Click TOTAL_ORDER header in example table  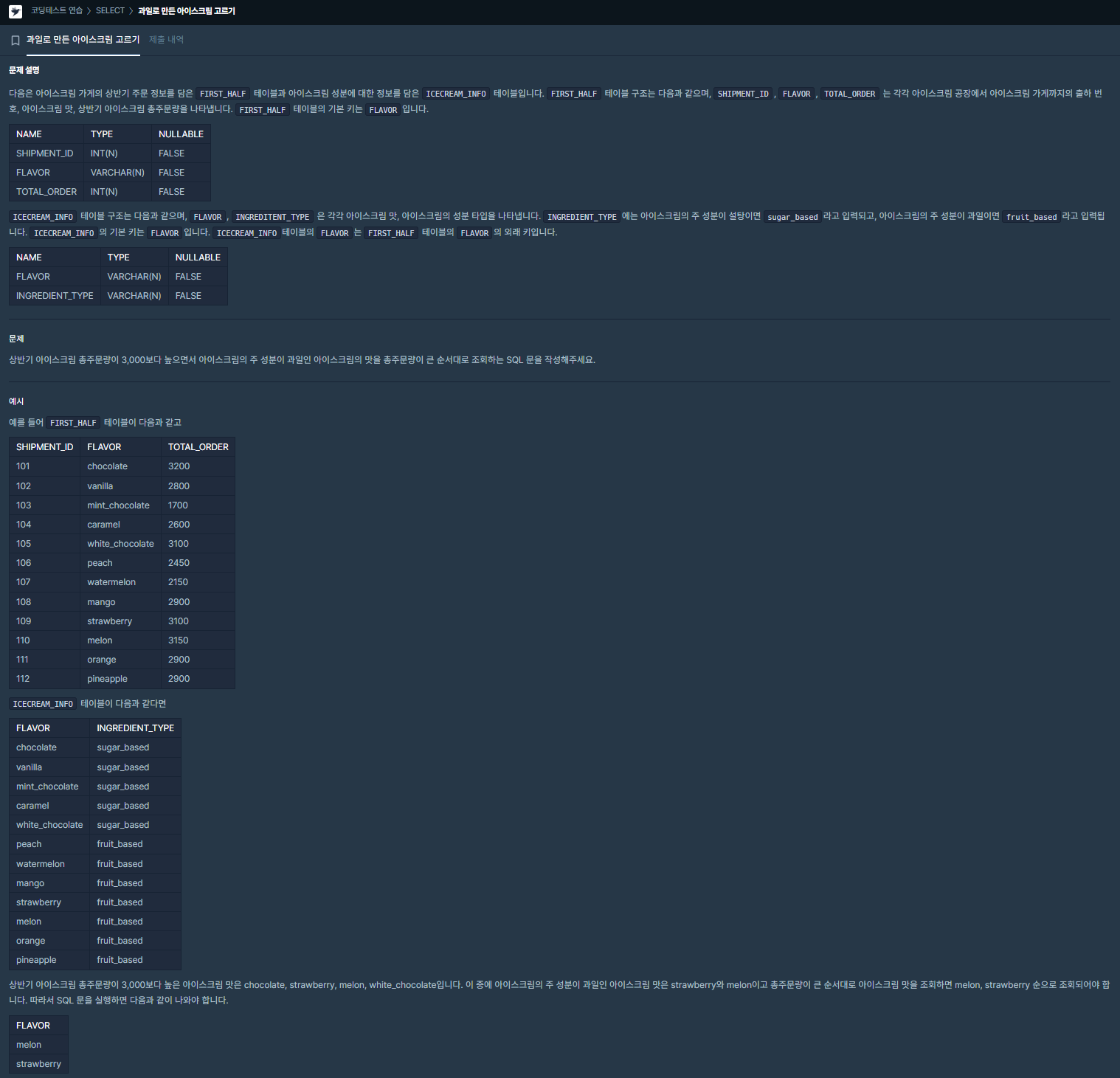198,447
